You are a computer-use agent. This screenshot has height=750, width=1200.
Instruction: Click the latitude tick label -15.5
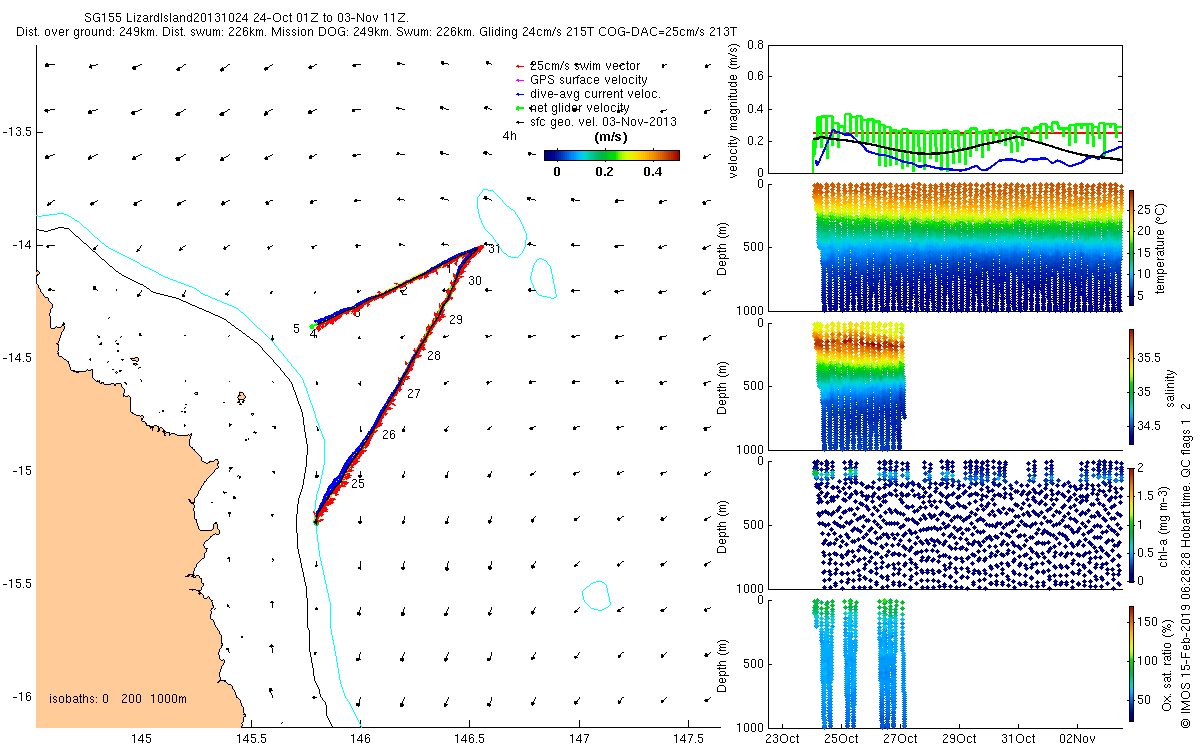[x=17, y=584]
